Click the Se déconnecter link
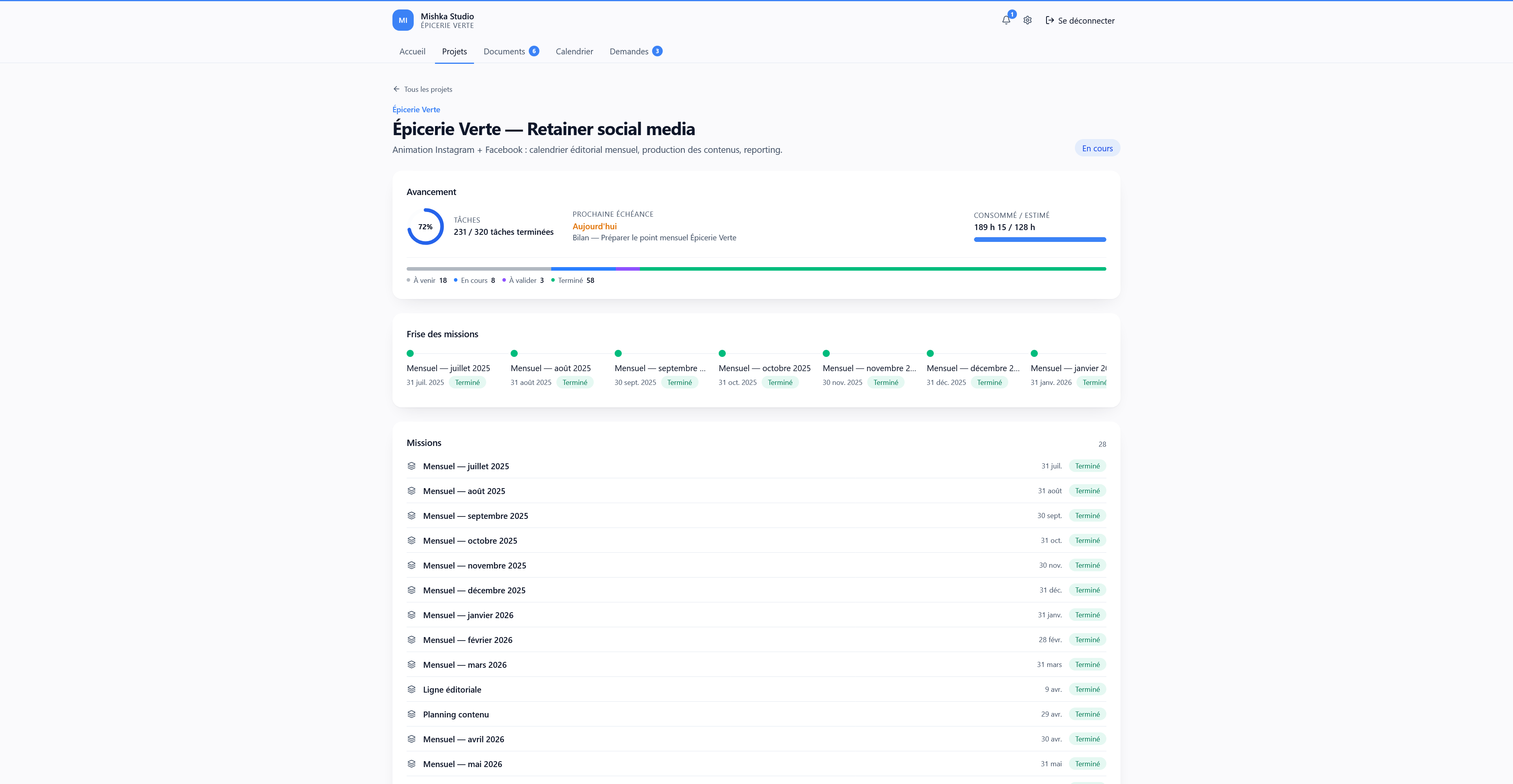The height and width of the screenshot is (784, 1513). click(x=1080, y=20)
